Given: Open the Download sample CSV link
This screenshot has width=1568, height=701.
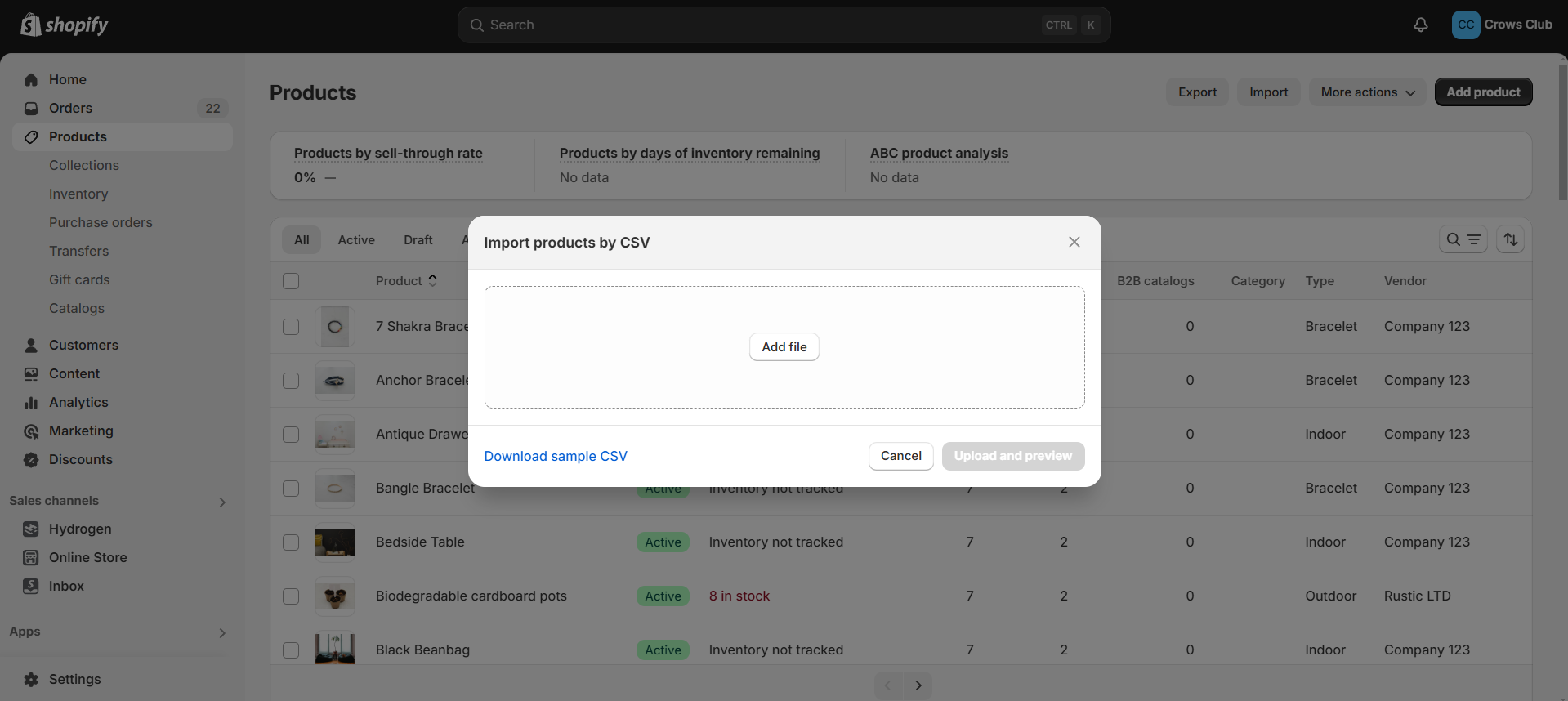Looking at the screenshot, I should (556, 456).
